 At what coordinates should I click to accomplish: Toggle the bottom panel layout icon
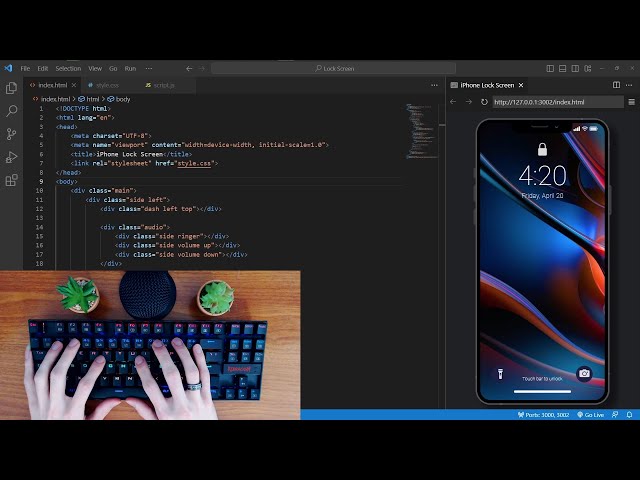pos(562,69)
